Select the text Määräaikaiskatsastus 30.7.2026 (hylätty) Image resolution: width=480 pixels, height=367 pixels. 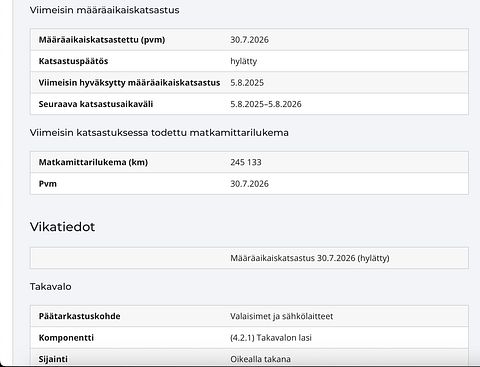click(310, 258)
